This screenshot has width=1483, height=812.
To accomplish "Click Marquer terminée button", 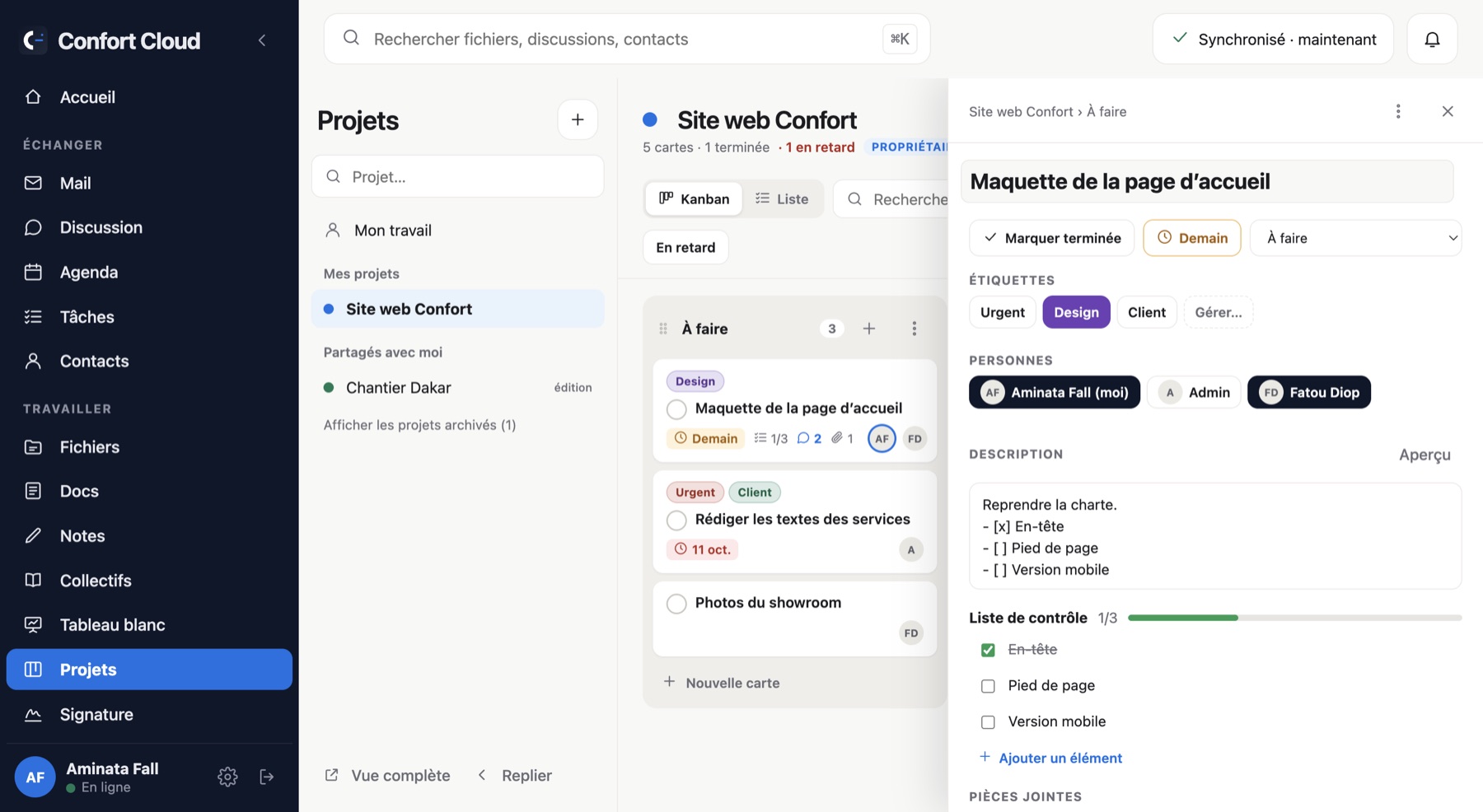I will [x=1052, y=238].
